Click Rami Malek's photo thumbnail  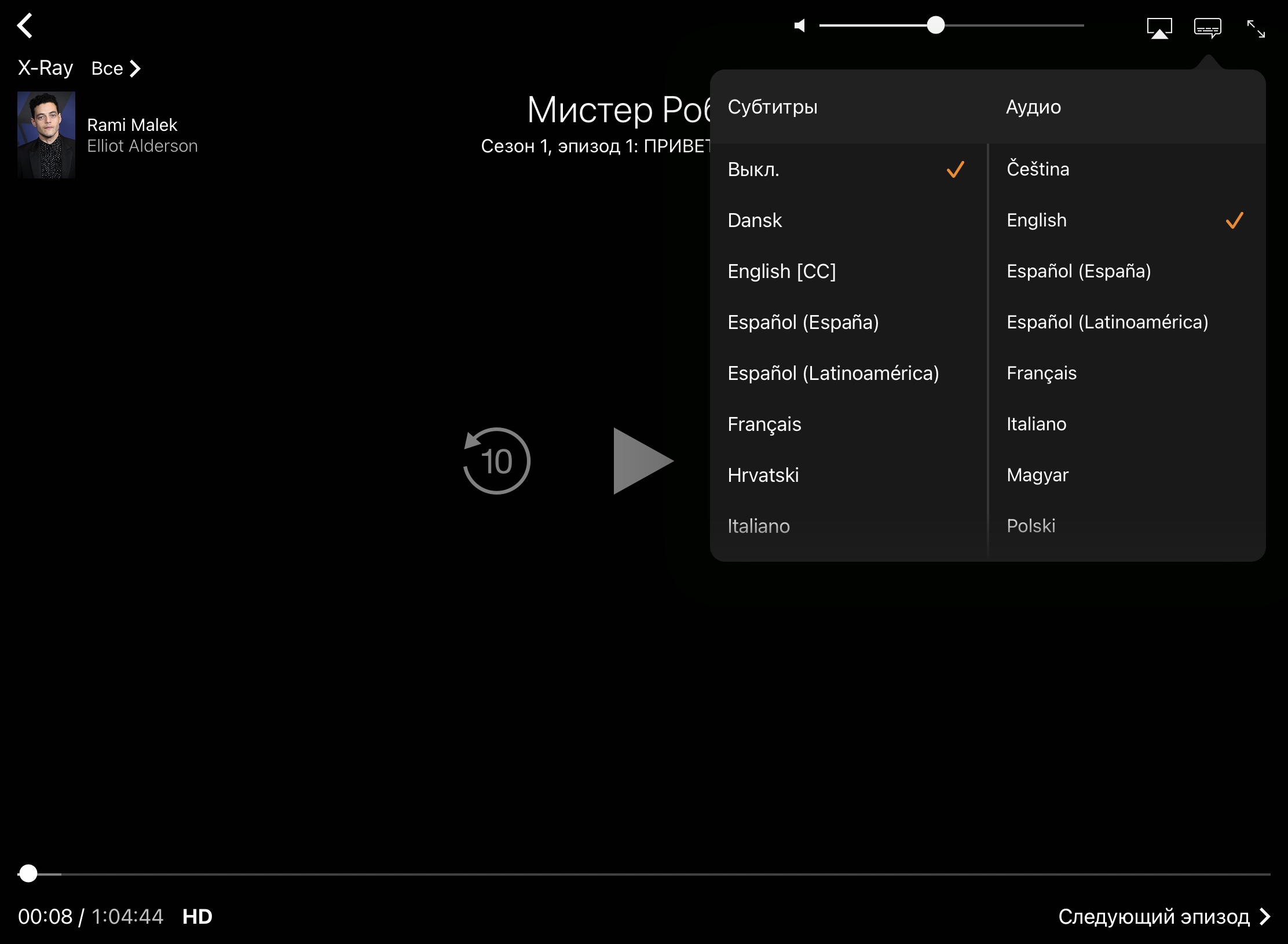pyautogui.click(x=46, y=135)
